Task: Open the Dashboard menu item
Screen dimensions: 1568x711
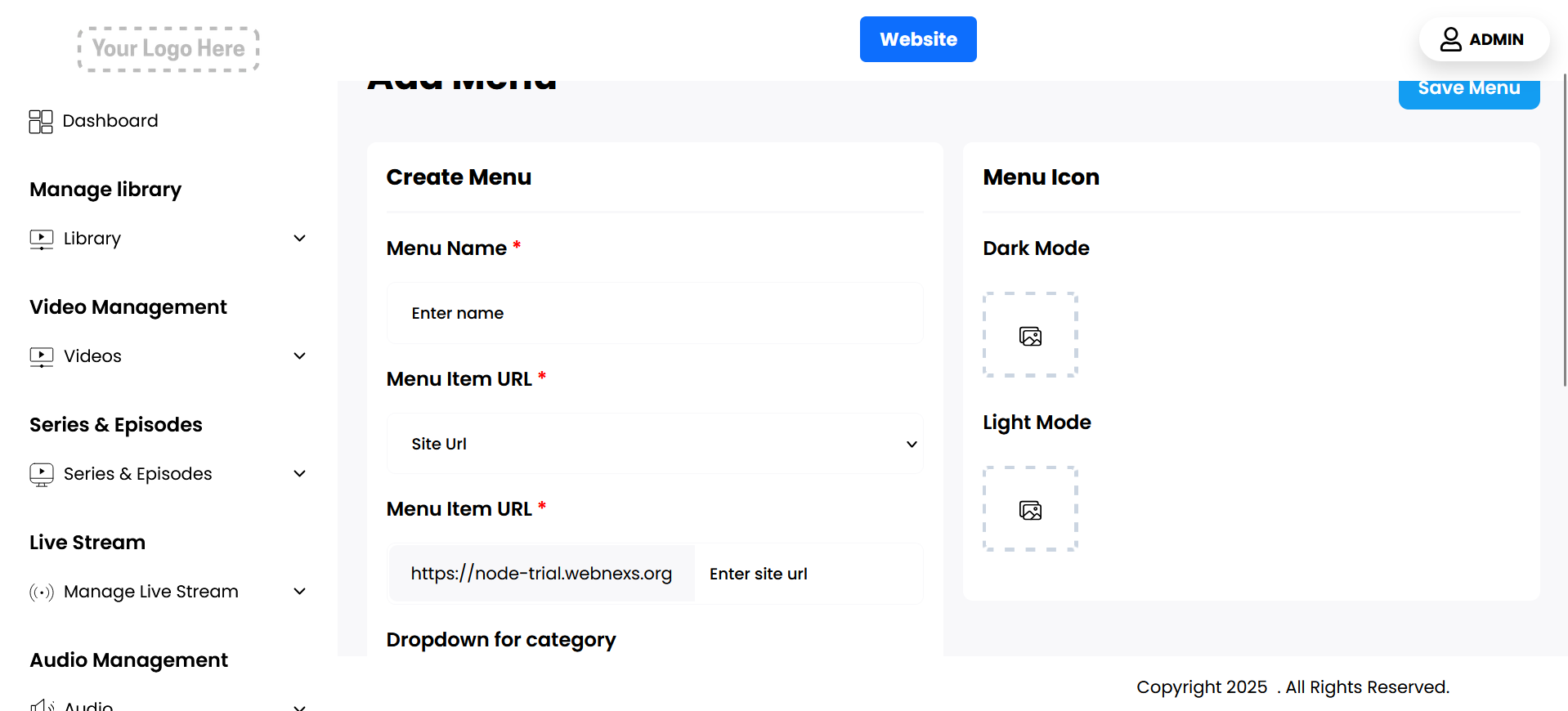Action: click(x=110, y=121)
